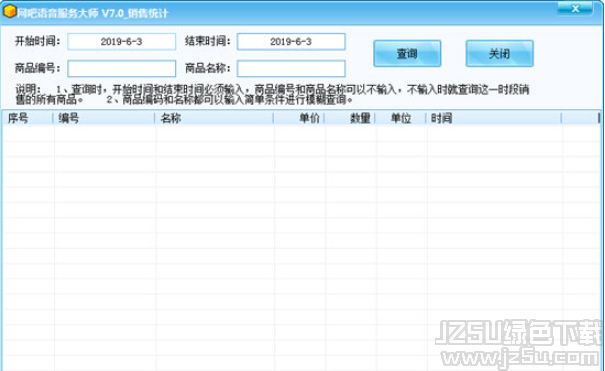Sort by the 数量 column header
Viewport: 605px width, 371px height.
pyautogui.click(x=350, y=118)
